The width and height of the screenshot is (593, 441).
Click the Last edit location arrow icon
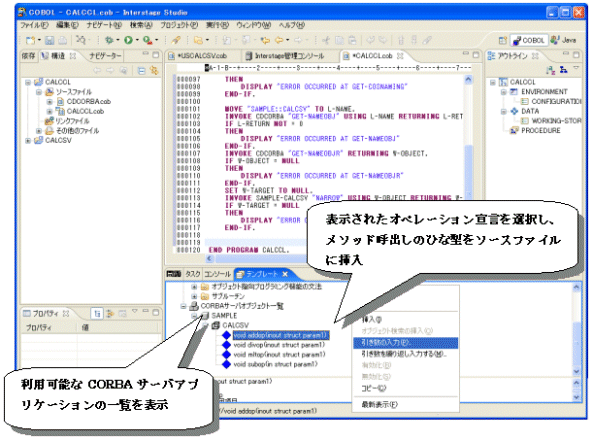[265, 40]
